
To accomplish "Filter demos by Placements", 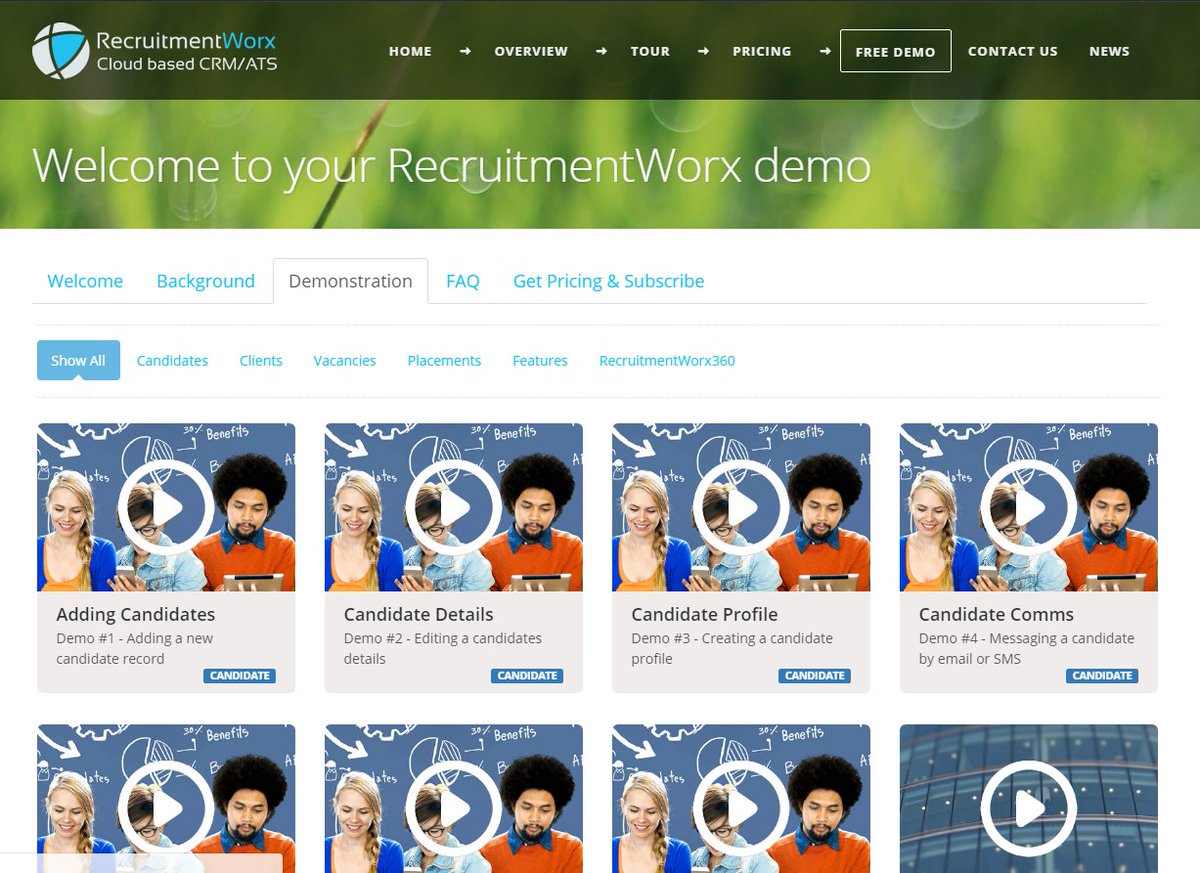I will click(x=444, y=360).
